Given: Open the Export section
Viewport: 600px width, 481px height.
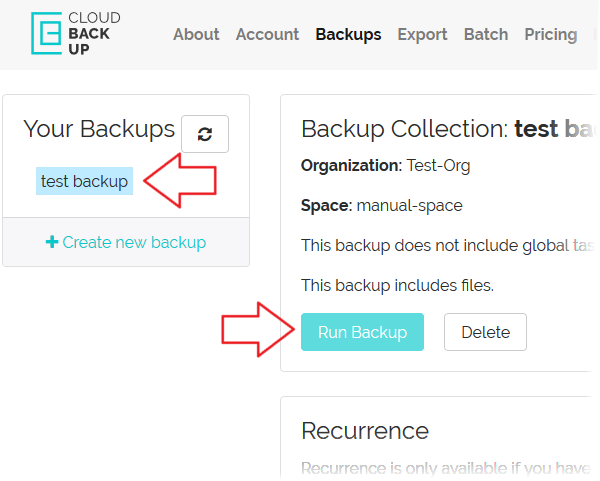Looking at the screenshot, I should pyautogui.click(x=422, y=34).
